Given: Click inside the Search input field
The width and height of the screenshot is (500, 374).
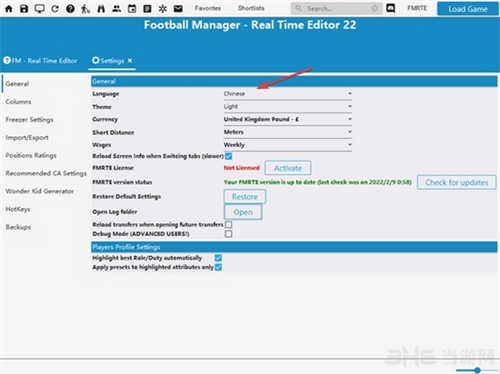Looking at the screenshot, I should pos(337,8).
